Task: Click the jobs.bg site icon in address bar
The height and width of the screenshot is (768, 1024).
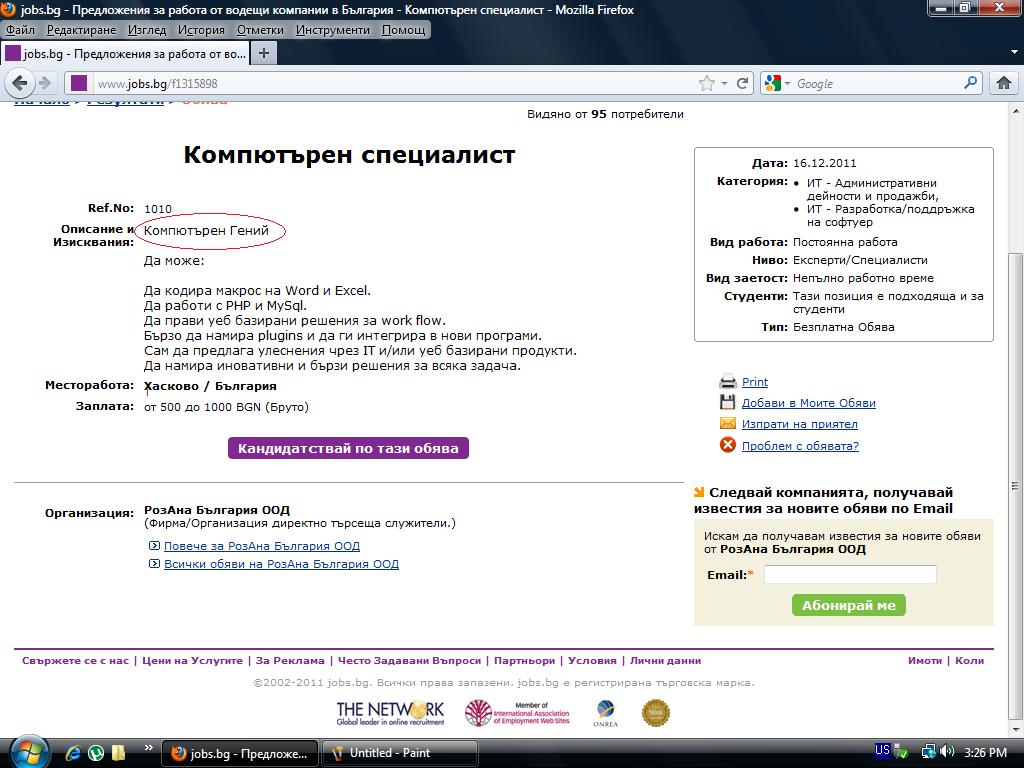Action: [79, 83]
